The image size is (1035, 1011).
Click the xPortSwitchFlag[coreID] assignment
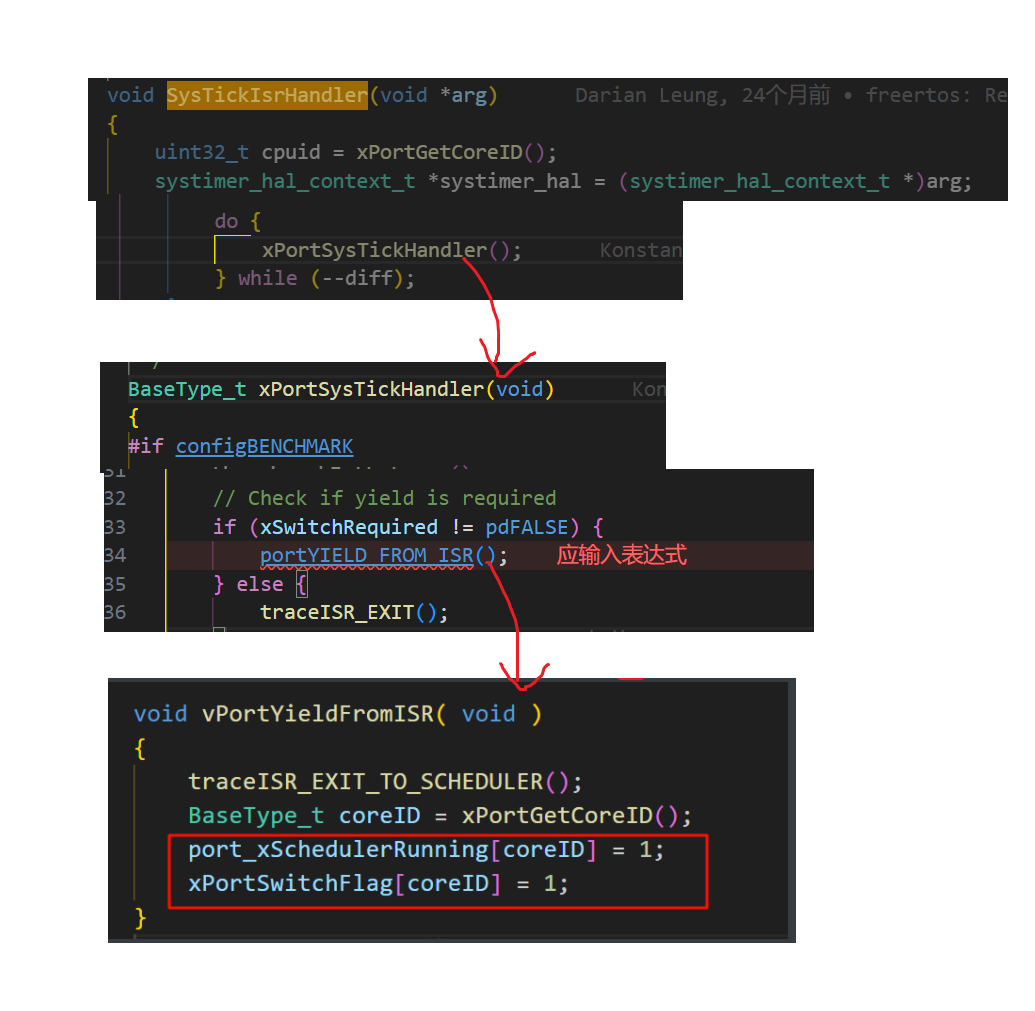click(378, 884)
